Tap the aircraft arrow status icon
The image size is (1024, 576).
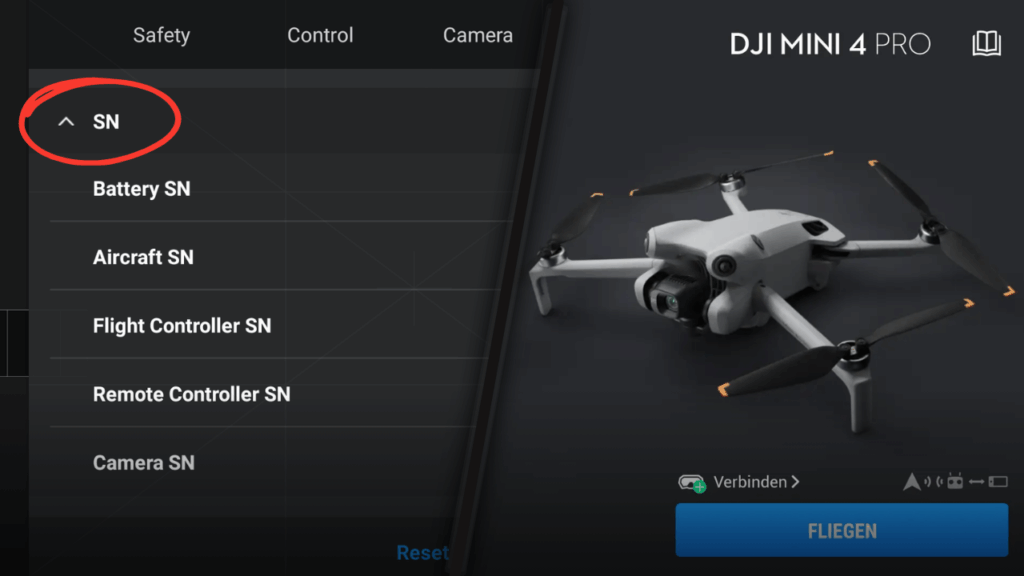pos(912,482)
